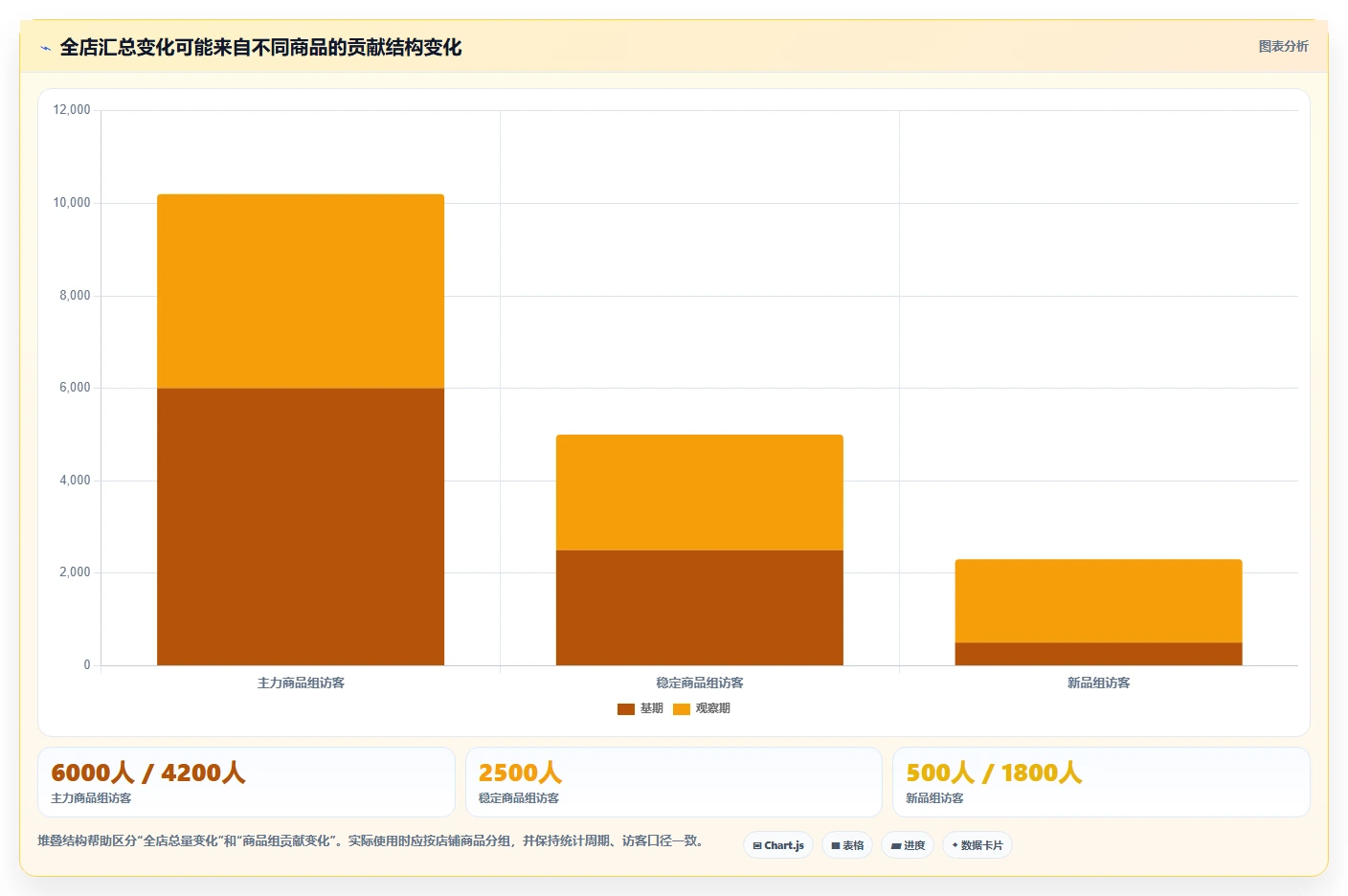This screenshot has width=1348, height=896.
Task: Click the footnote text starting with 堆叠结构帮助区分
Action: pos(372,841)
